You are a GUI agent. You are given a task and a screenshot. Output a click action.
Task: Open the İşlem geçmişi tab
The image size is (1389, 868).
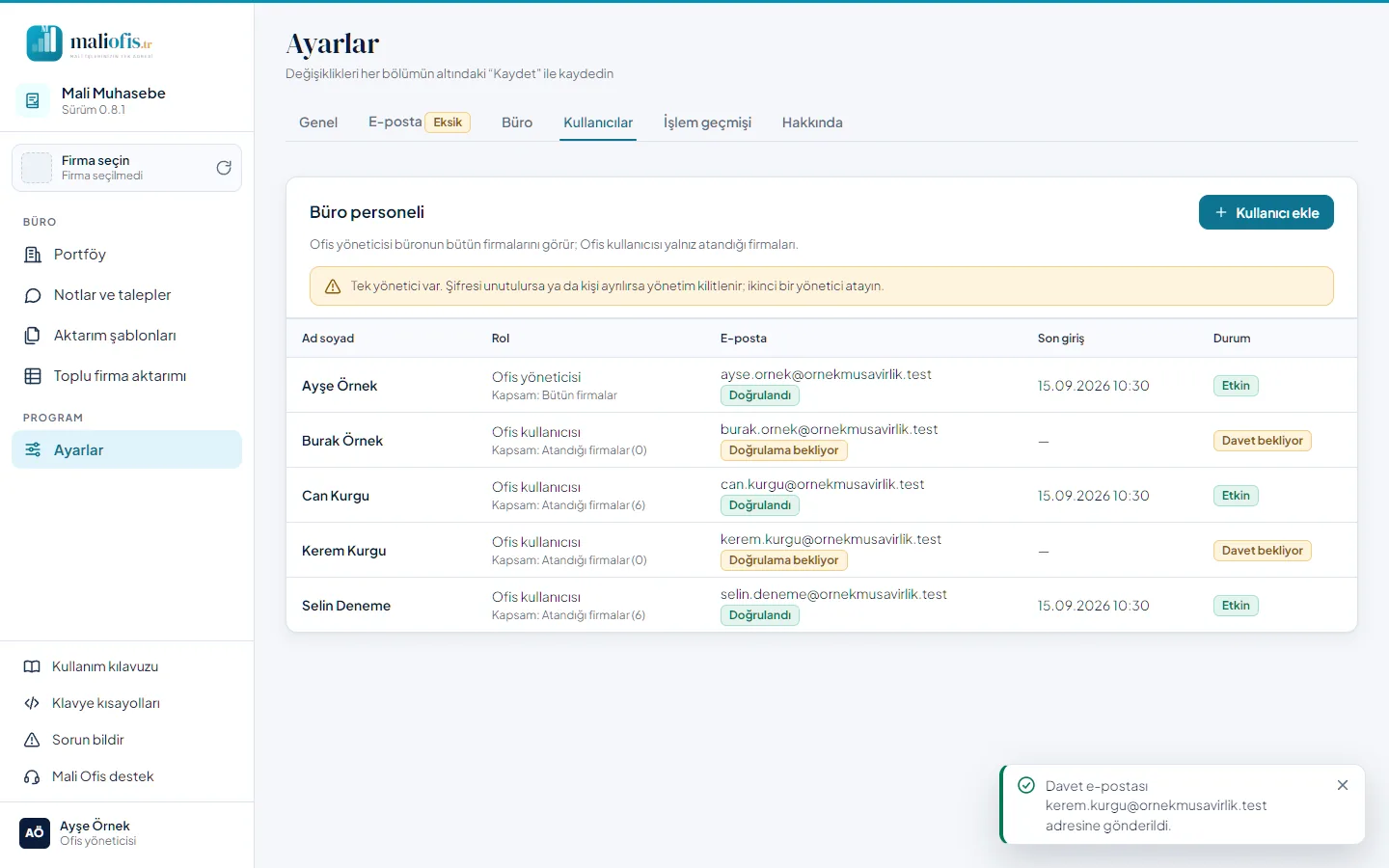(x=707, y=122)
